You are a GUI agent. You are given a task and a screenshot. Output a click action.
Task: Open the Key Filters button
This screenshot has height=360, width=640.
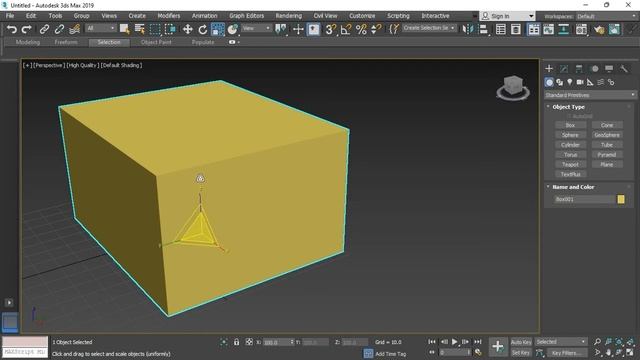click(567, 353)
